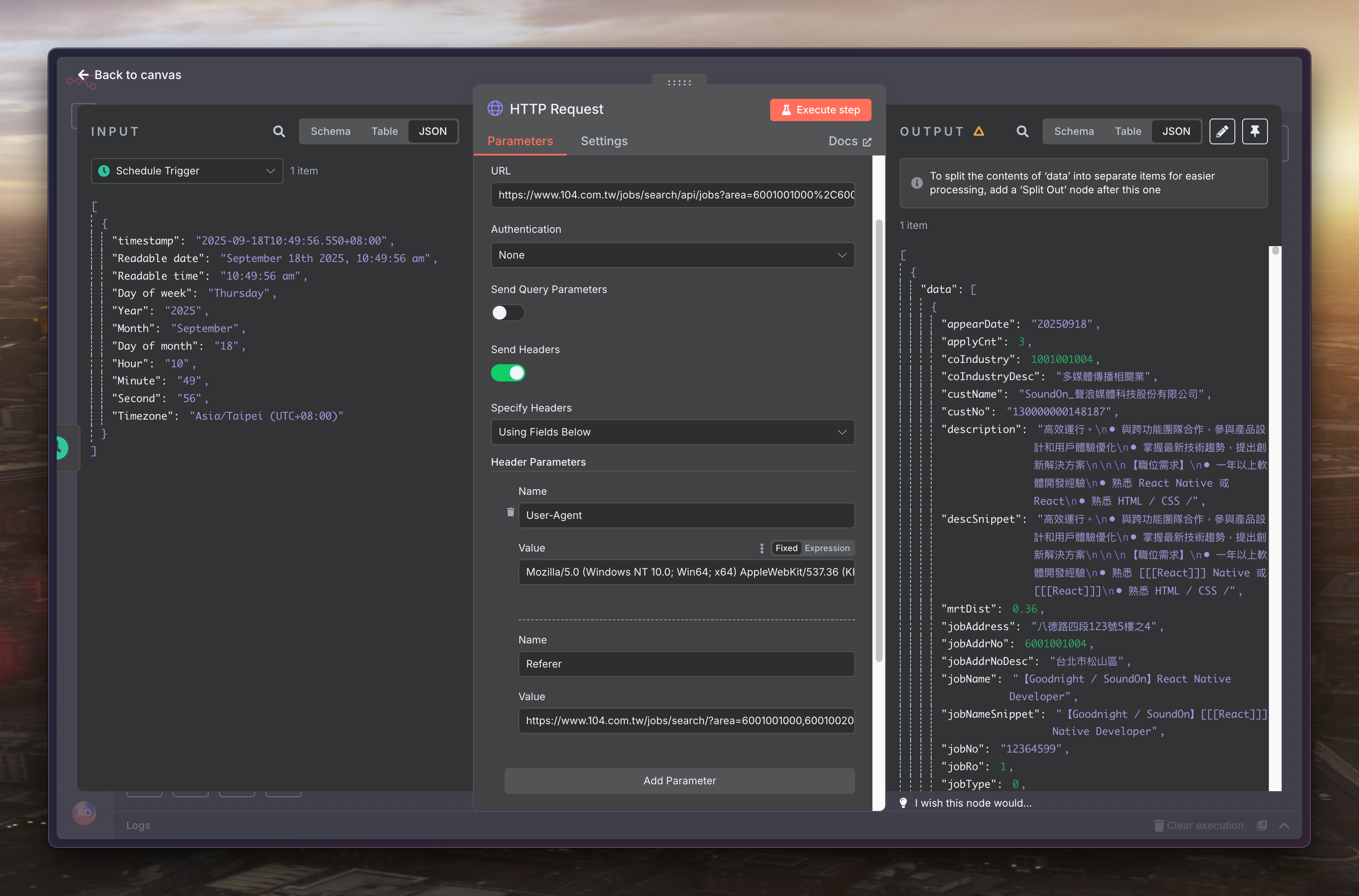Pin the output data with pin icon
This screenshot has width=1359, height=896.
coord(1255,131)
